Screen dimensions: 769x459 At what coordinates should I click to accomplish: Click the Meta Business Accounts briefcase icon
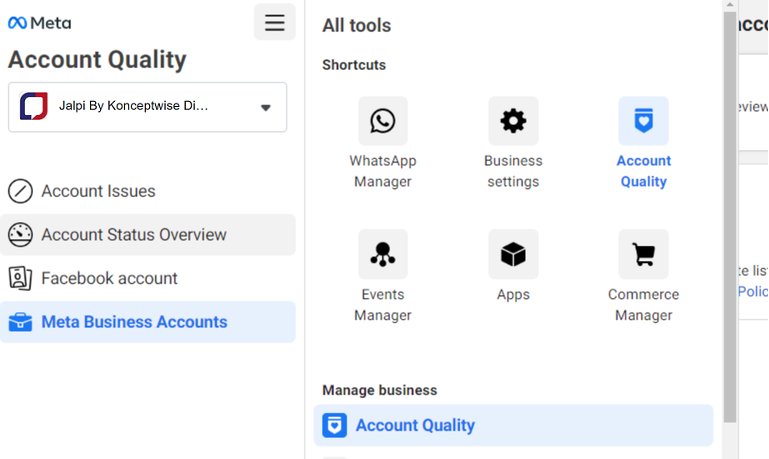point(20,322)
